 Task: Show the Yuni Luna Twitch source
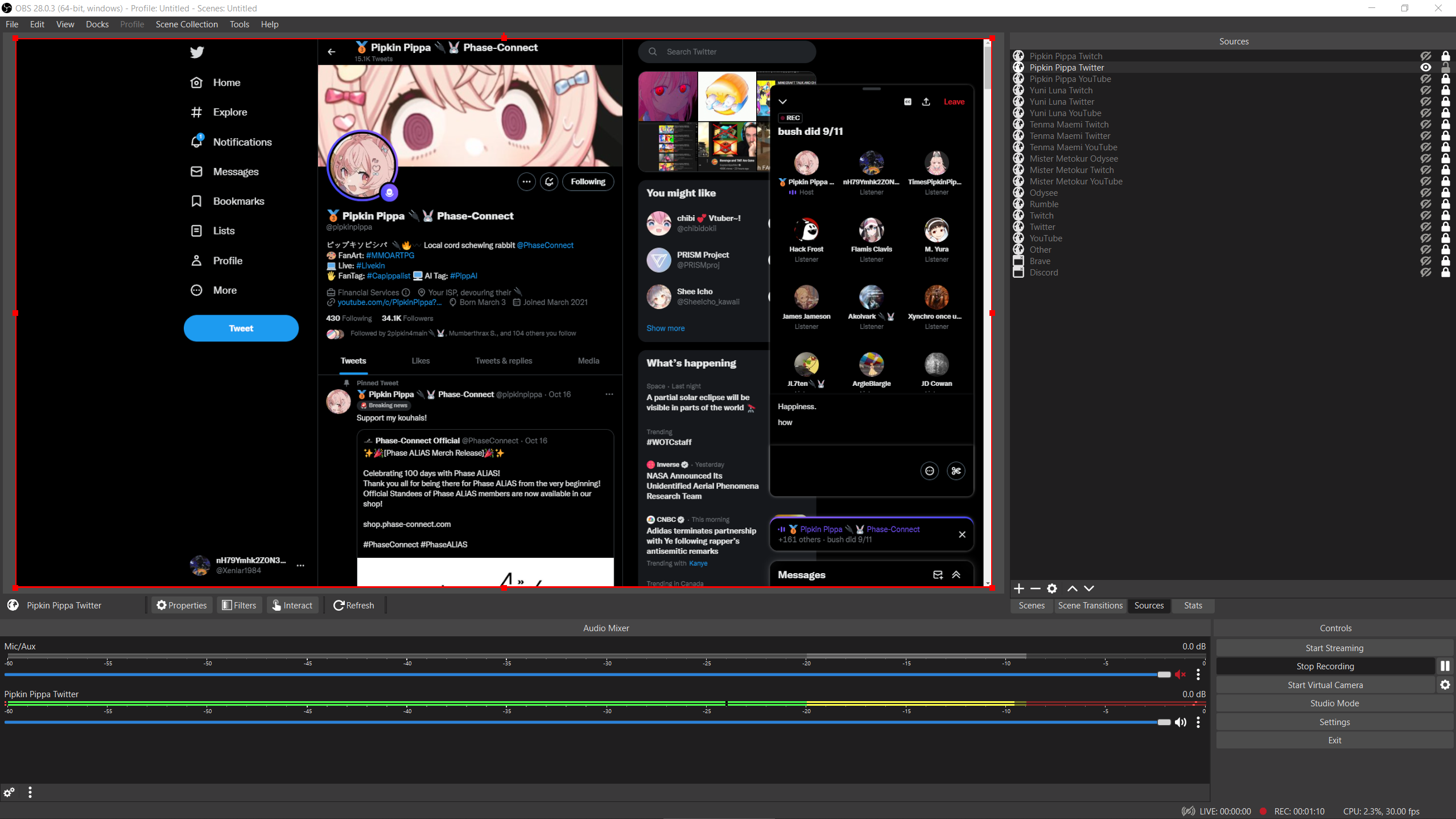tap(1426, 90)
